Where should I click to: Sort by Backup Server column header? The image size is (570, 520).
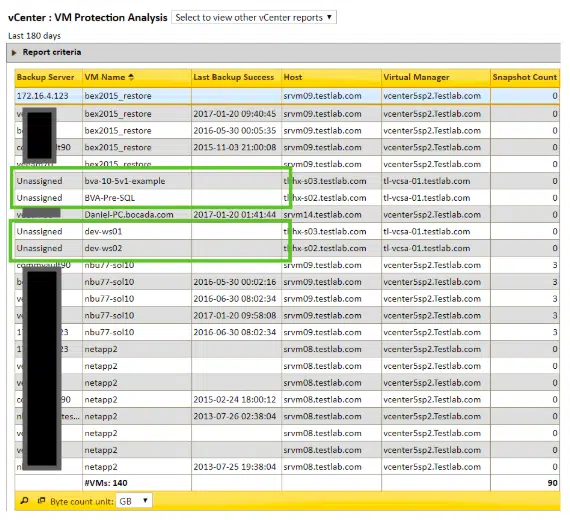(45, 77)
